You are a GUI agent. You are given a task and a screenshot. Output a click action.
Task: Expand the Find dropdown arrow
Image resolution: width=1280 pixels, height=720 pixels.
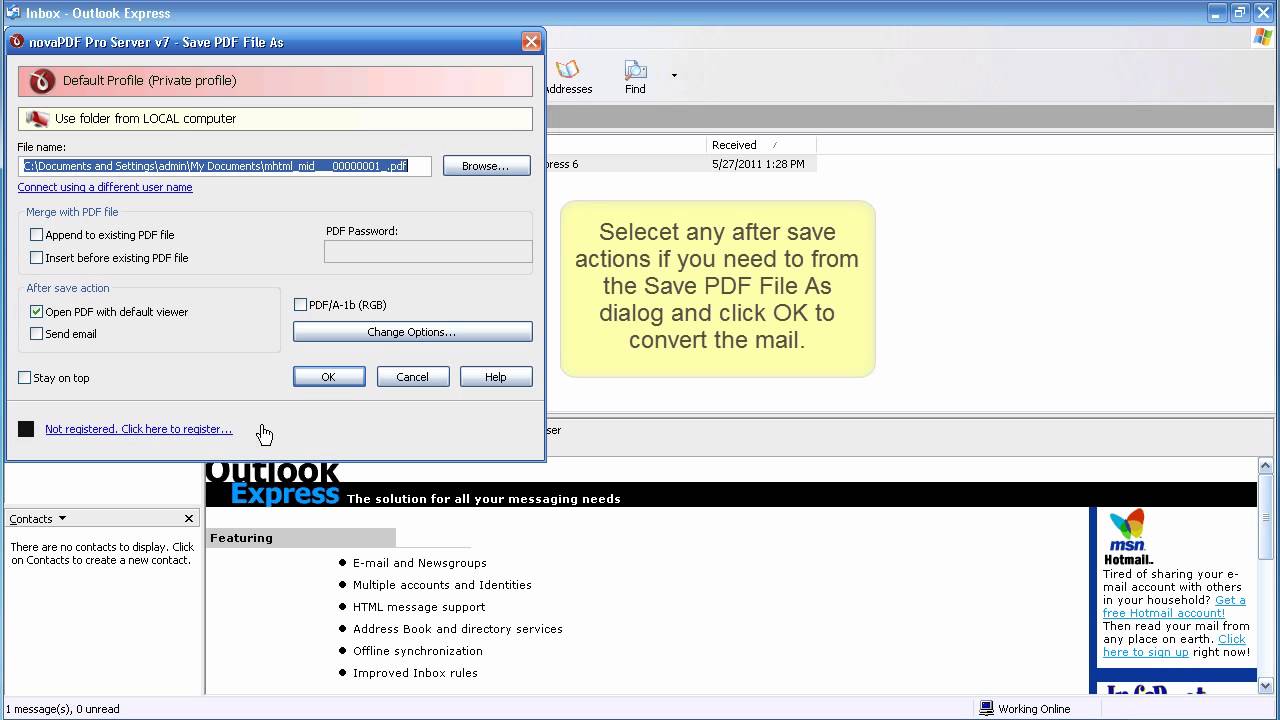click(674, 75)
